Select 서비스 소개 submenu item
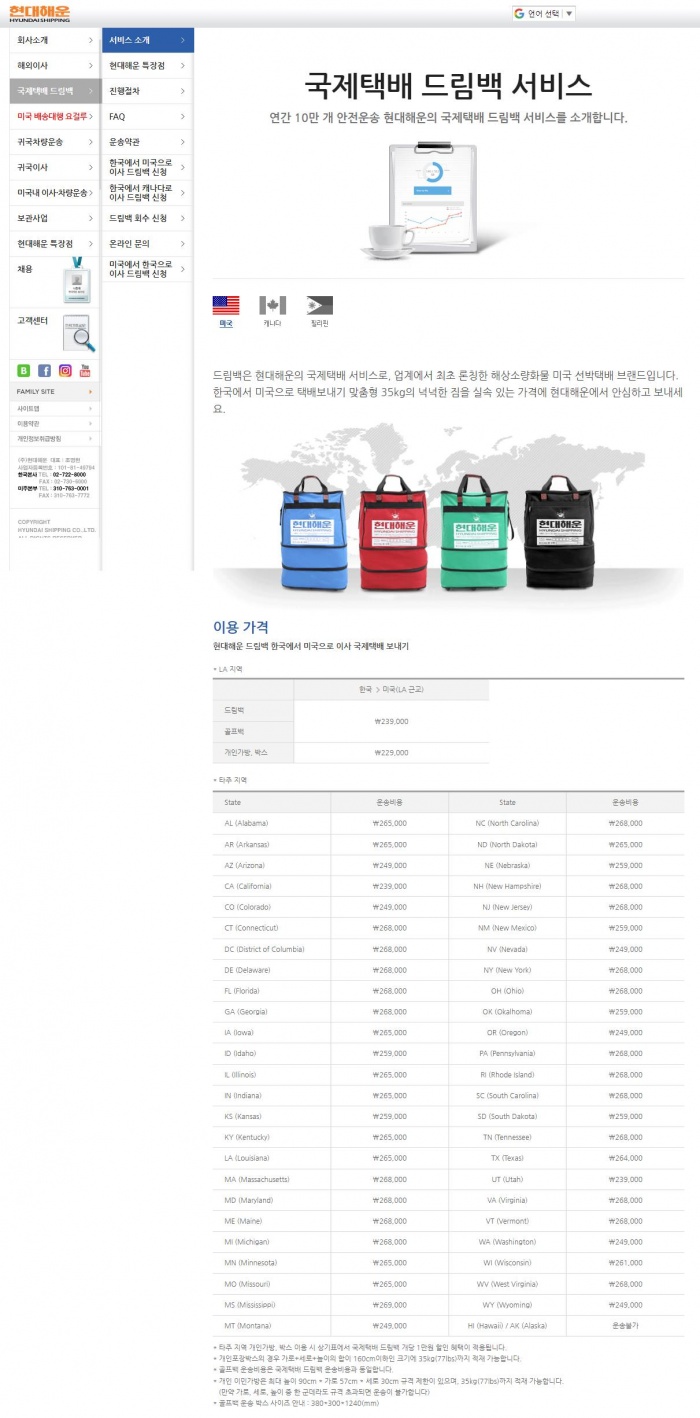The height and width of the screenshot is (1418, 700). 148,40
